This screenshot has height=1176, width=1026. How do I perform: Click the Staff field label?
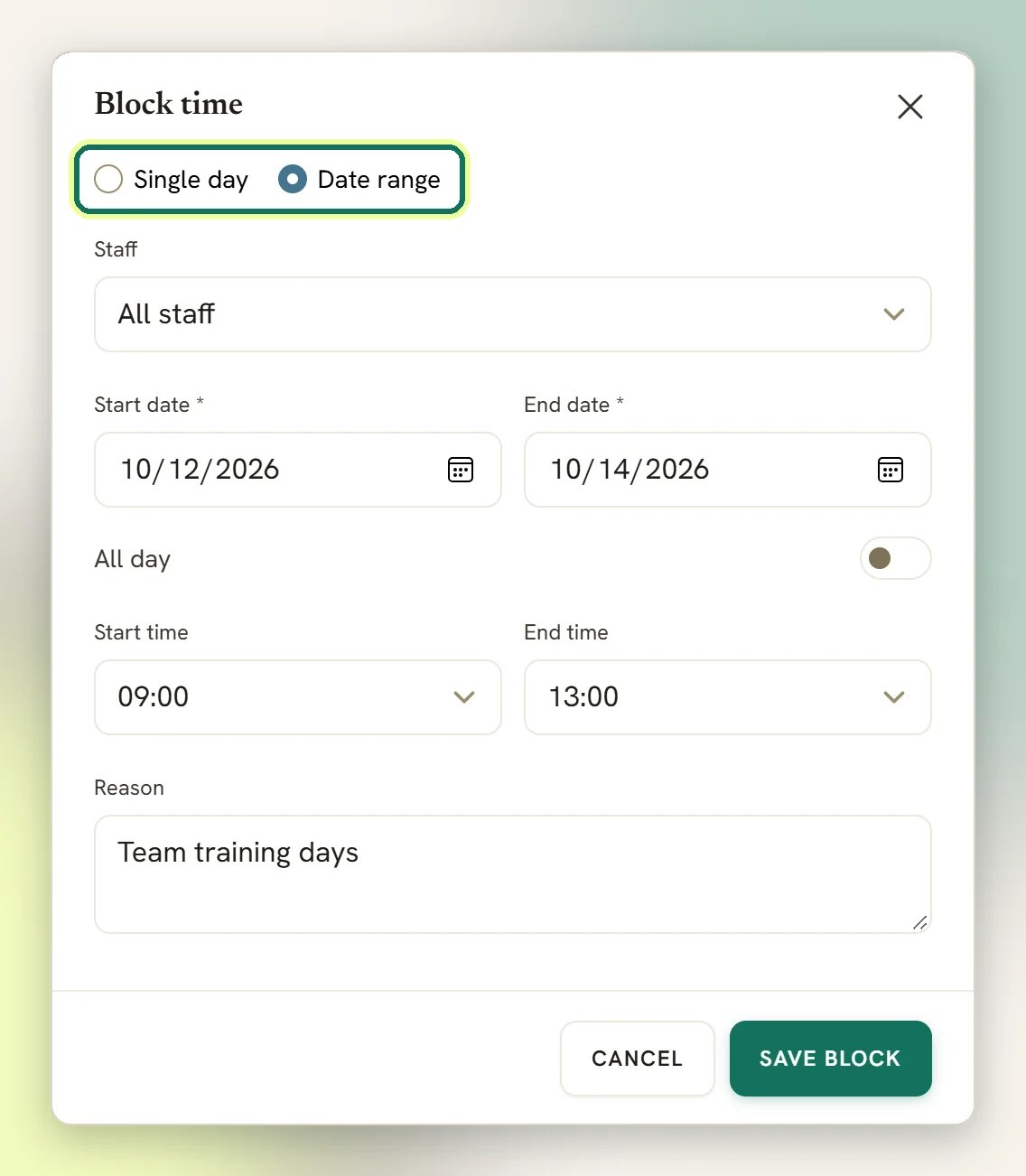[116, 249]
